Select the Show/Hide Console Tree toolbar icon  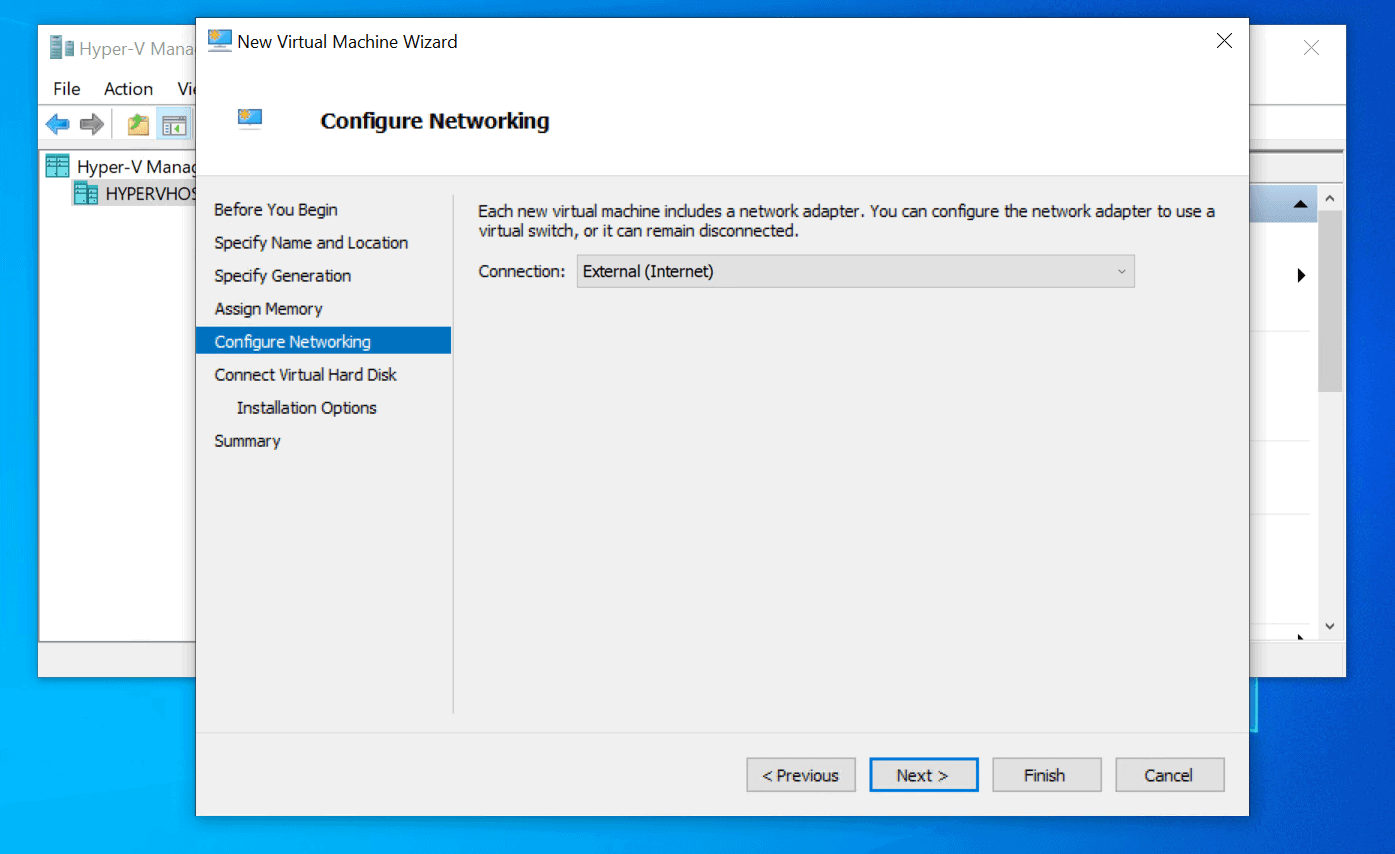(x=174, y=124)
